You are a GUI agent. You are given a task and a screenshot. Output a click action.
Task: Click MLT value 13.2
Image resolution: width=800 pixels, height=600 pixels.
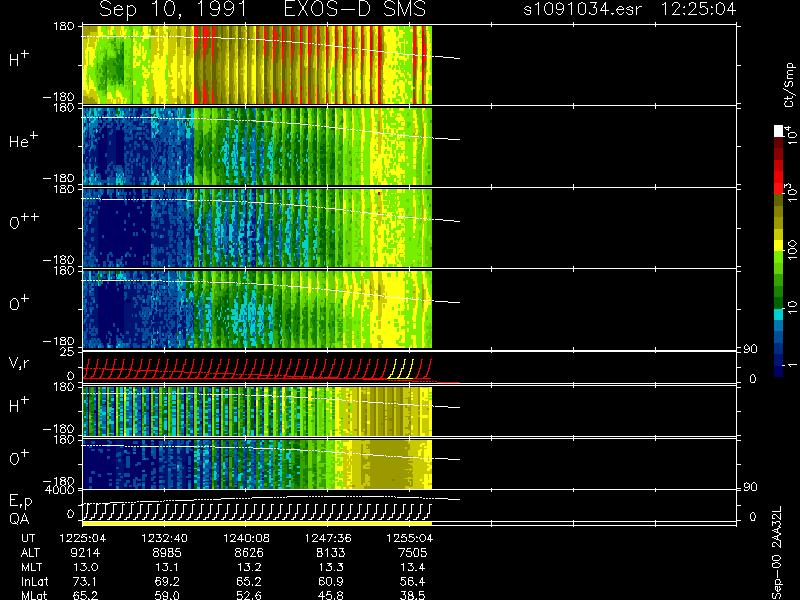(x=249, y=567)
